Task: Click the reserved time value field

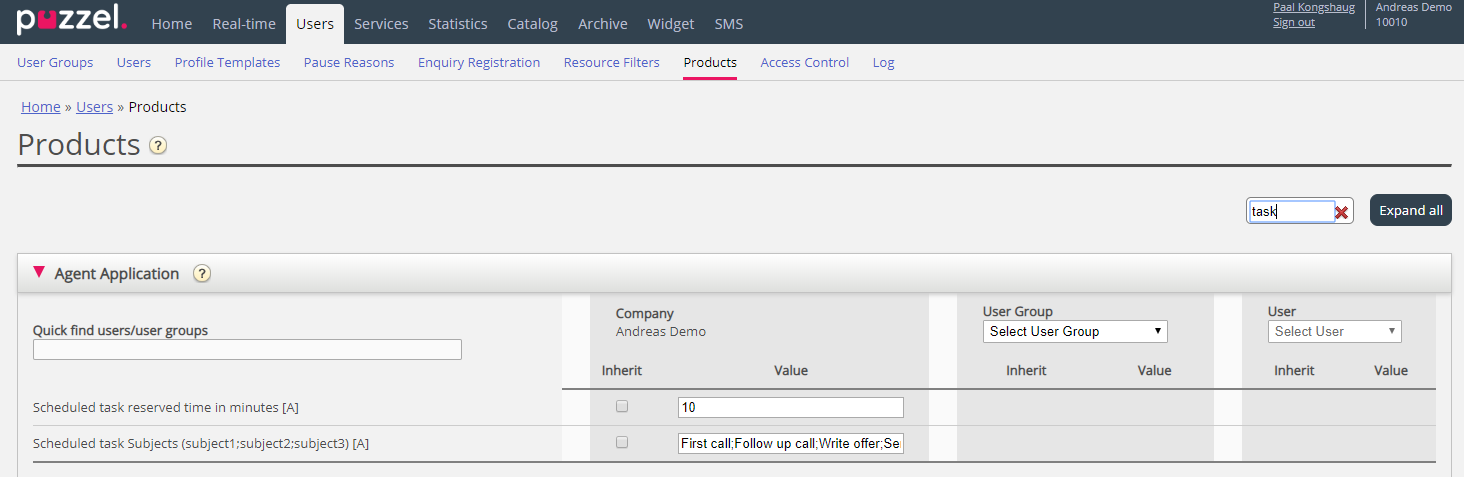Action: tap(790, 408)
